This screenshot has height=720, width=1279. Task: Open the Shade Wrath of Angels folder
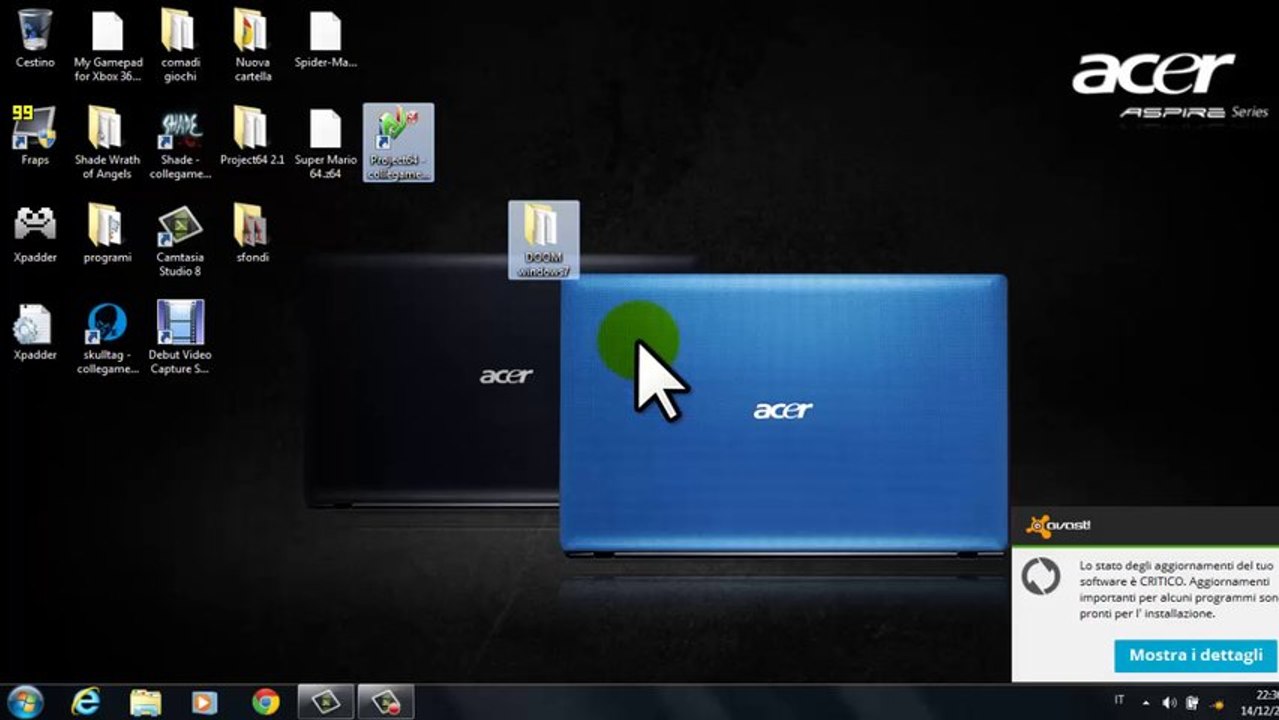107,143
